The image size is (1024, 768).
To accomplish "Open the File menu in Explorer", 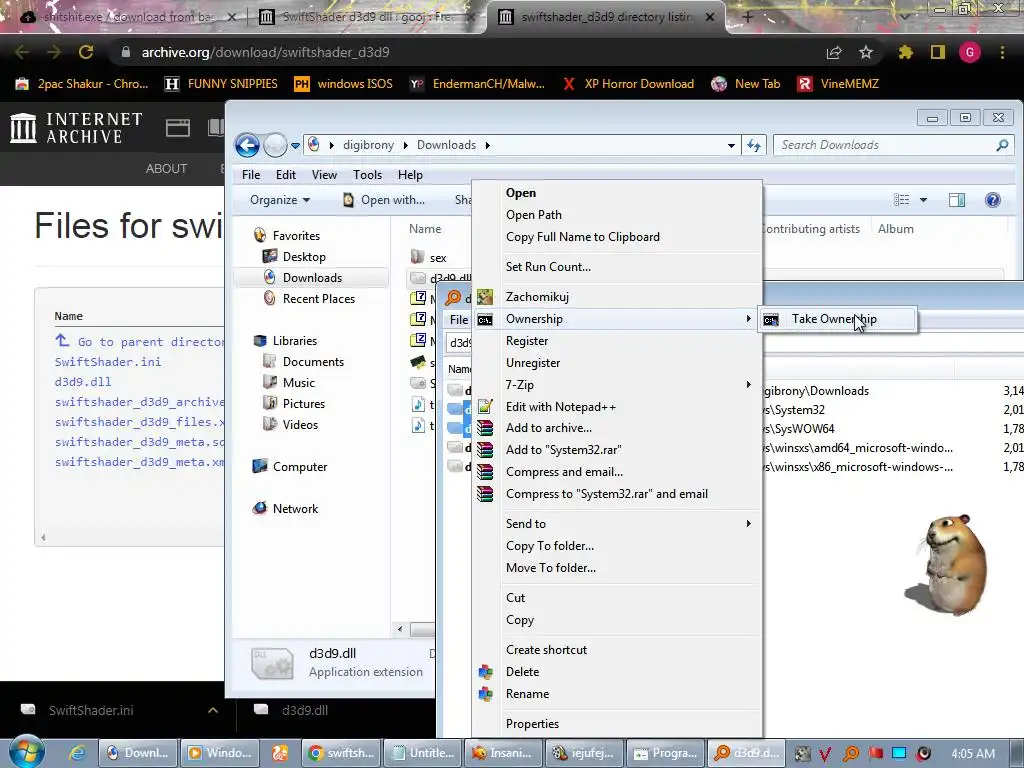I will (x=251, y=175).
